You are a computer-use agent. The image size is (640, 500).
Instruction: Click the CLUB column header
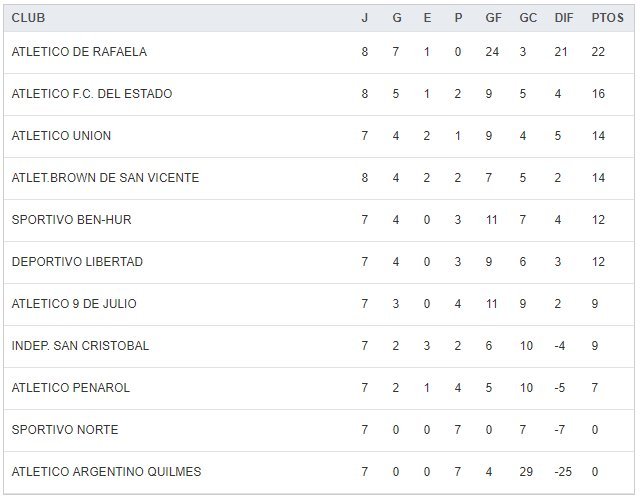click(28, 18)
